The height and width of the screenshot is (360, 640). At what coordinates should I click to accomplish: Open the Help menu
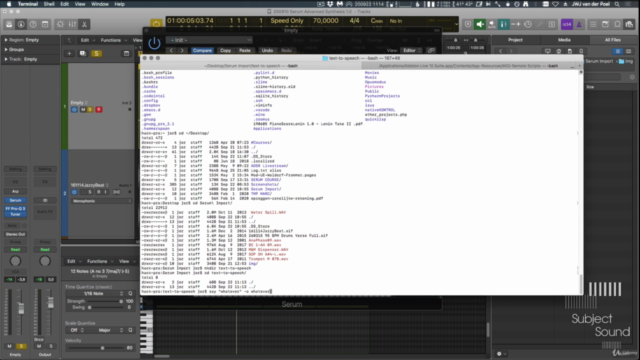click(120, 4)
